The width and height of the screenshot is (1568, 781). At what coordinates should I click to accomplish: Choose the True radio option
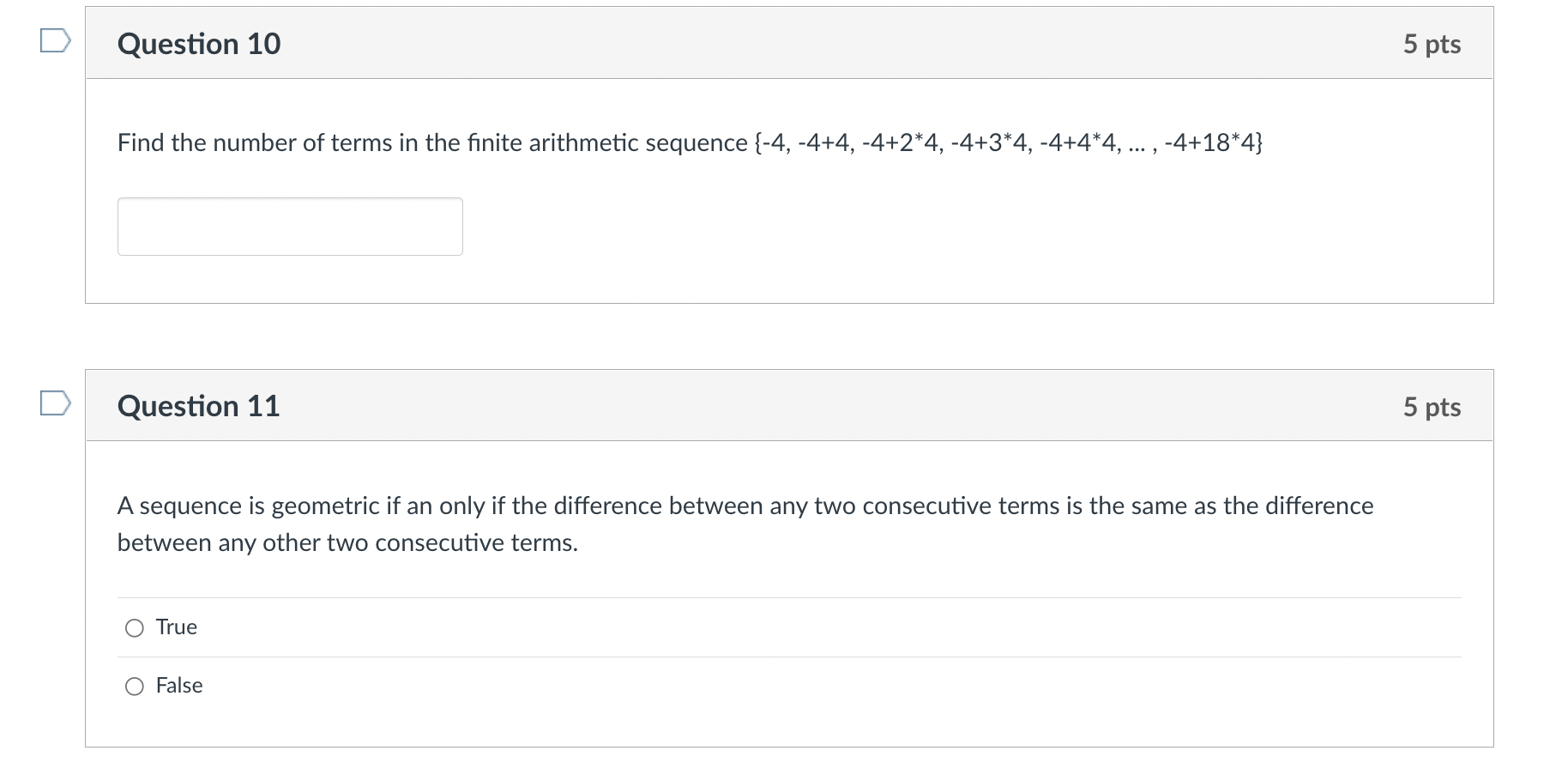point(134,627)
